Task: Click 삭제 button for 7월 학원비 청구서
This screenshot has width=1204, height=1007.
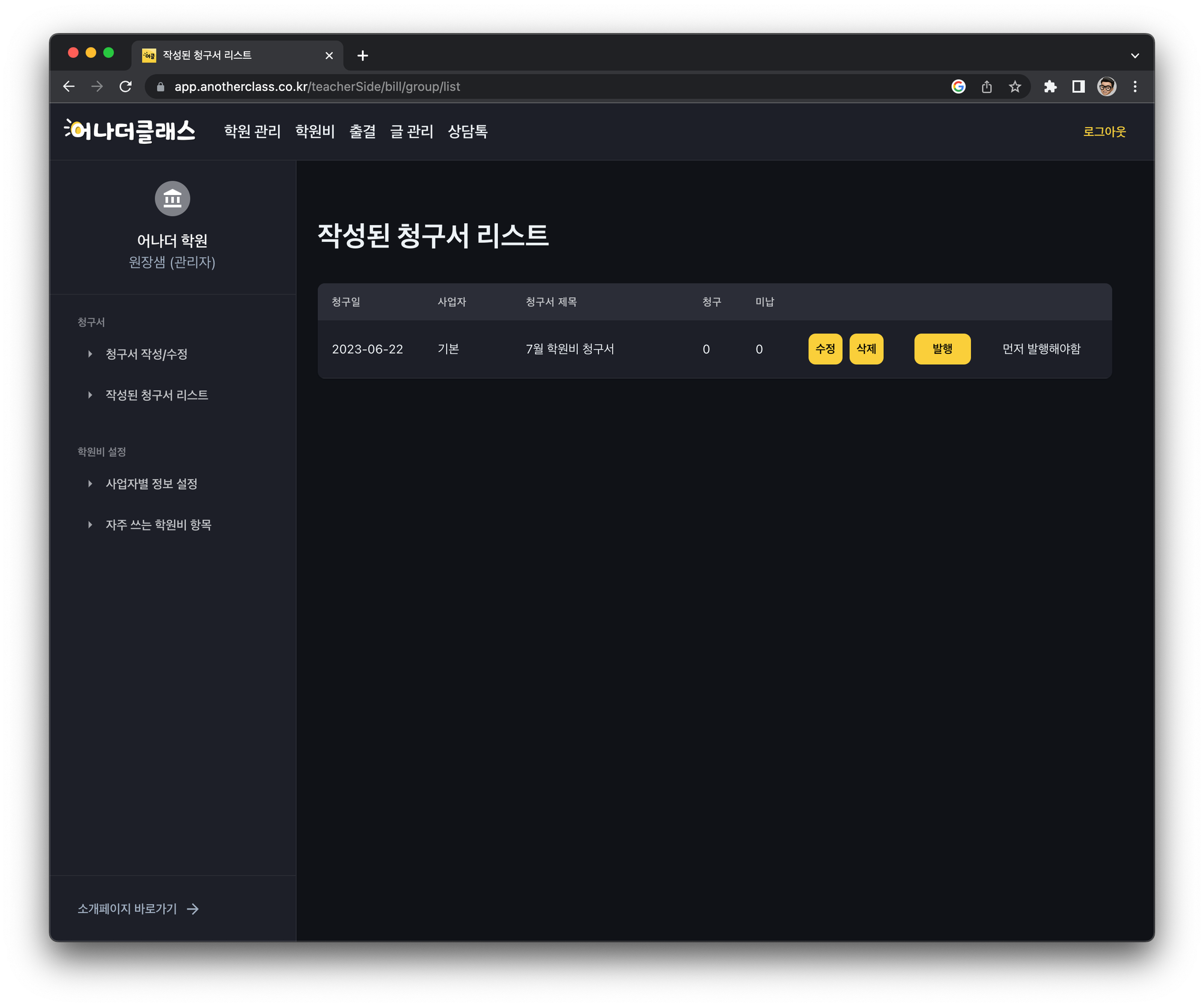Action: [x=866, y=349]
